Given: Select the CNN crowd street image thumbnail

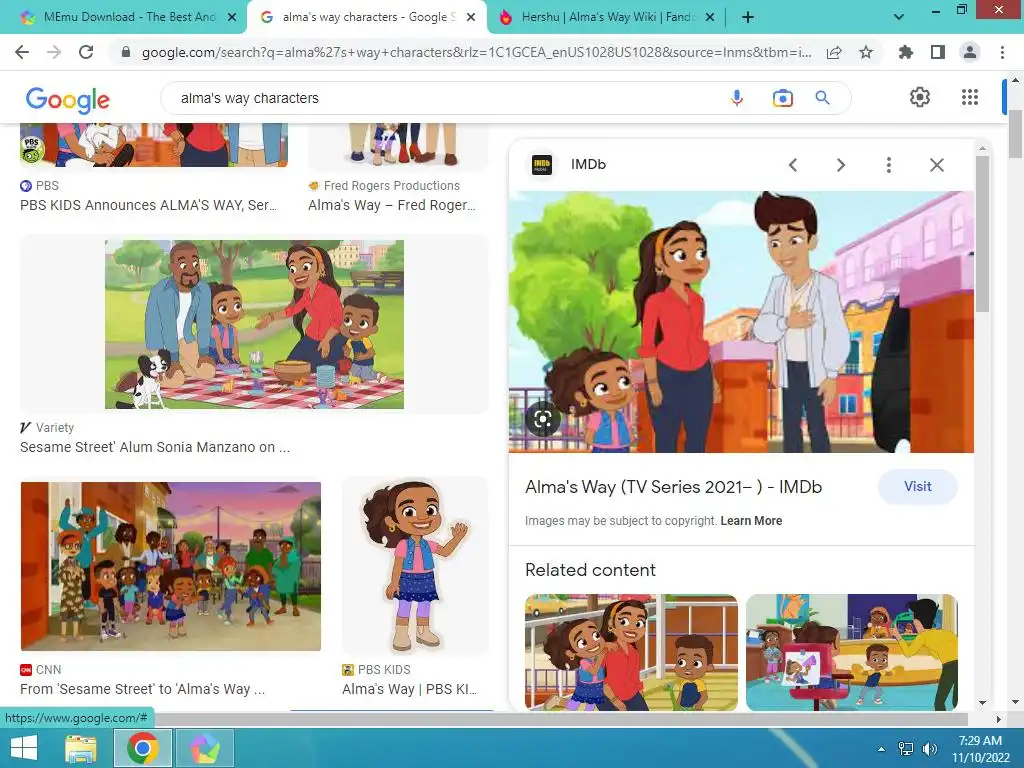Looking at the screenshot, I should coord(170,566).
